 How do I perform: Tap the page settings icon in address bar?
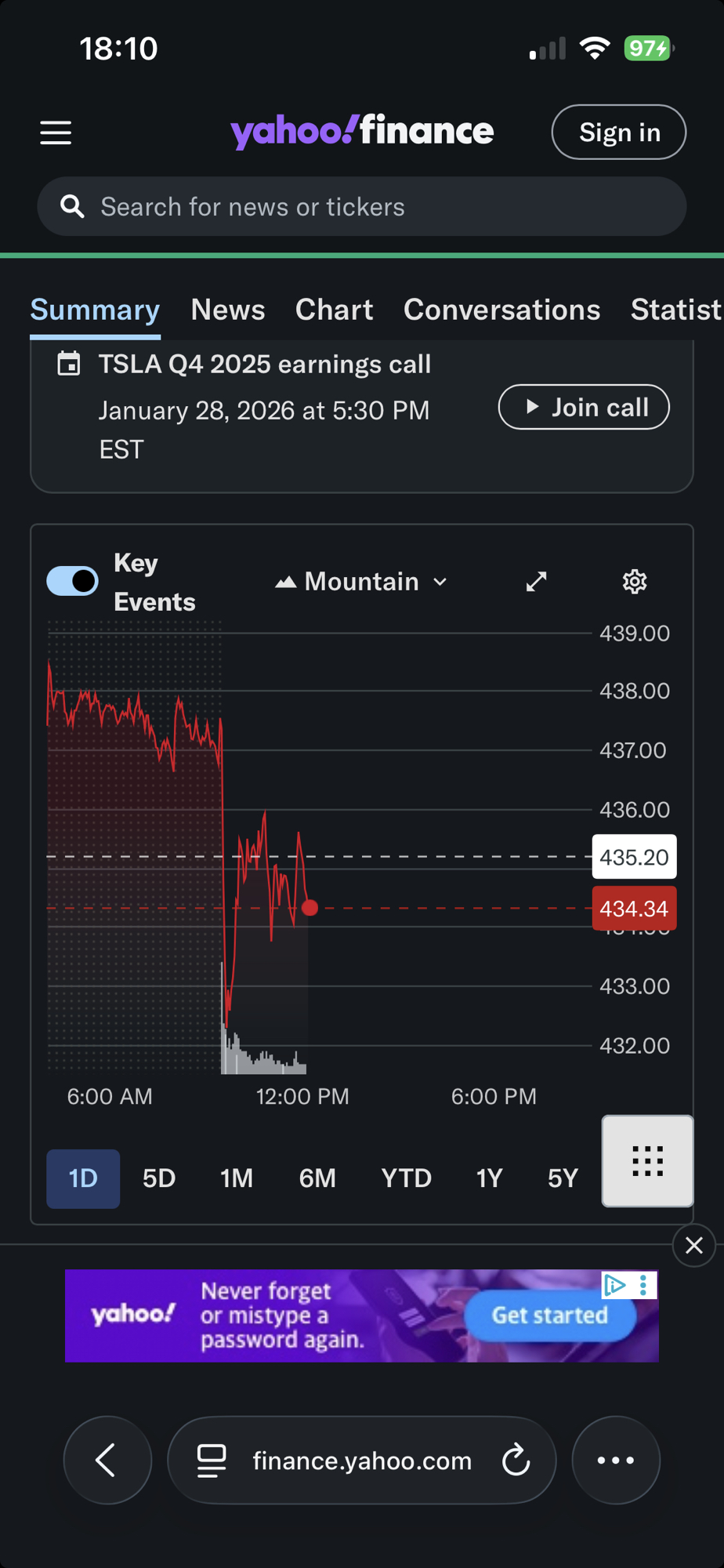(211, 1461)
